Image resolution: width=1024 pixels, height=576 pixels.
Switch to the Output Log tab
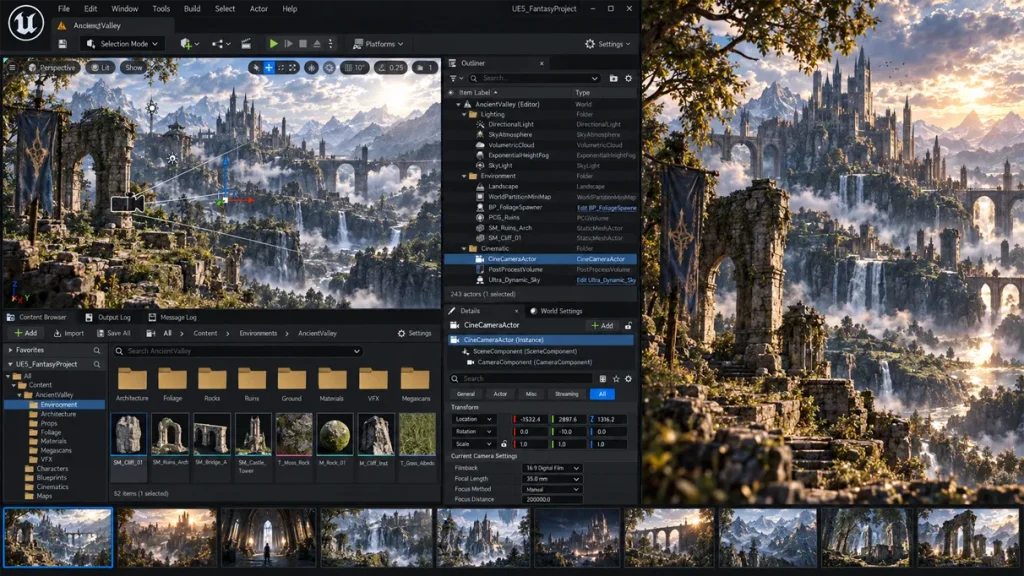click(108, 317)
